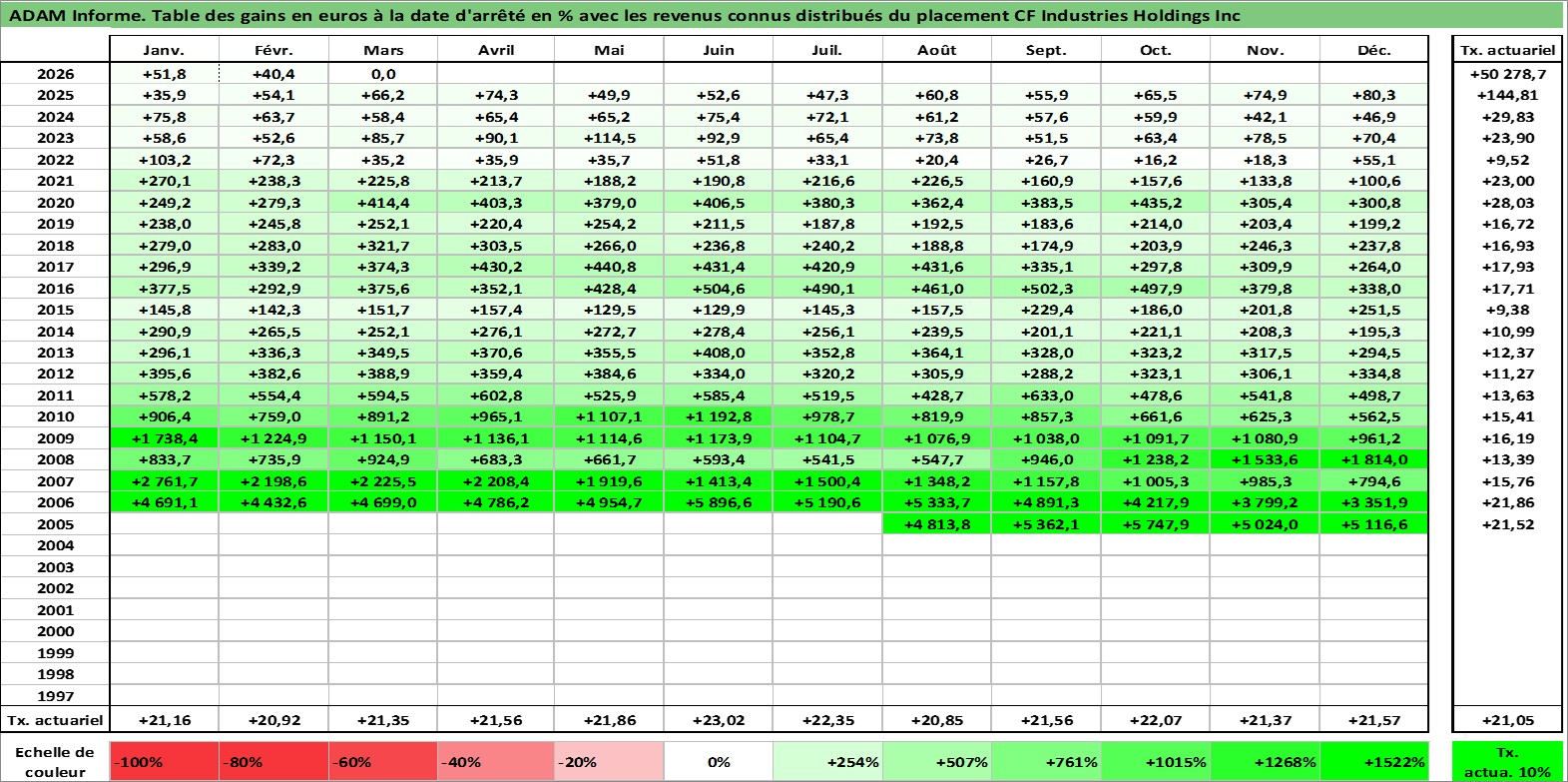Click the +144,81 actuarial rate for 2025
The width and height of the screenshot is (1568, 782).
tap(1507, 95)
